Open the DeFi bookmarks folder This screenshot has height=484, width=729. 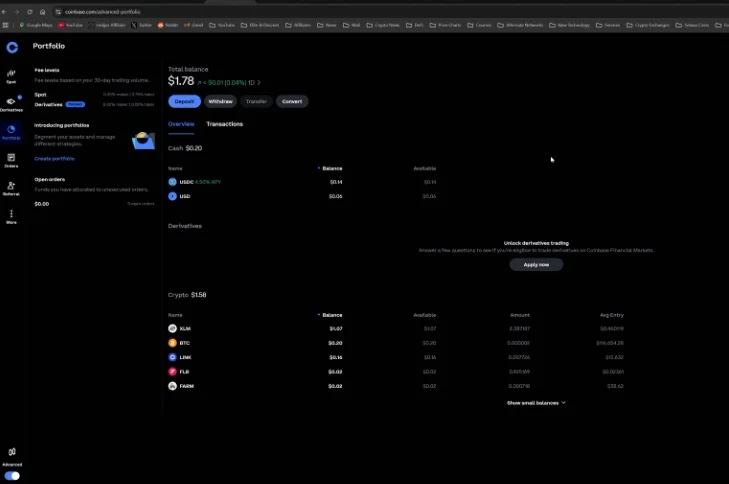coord(415,25)
